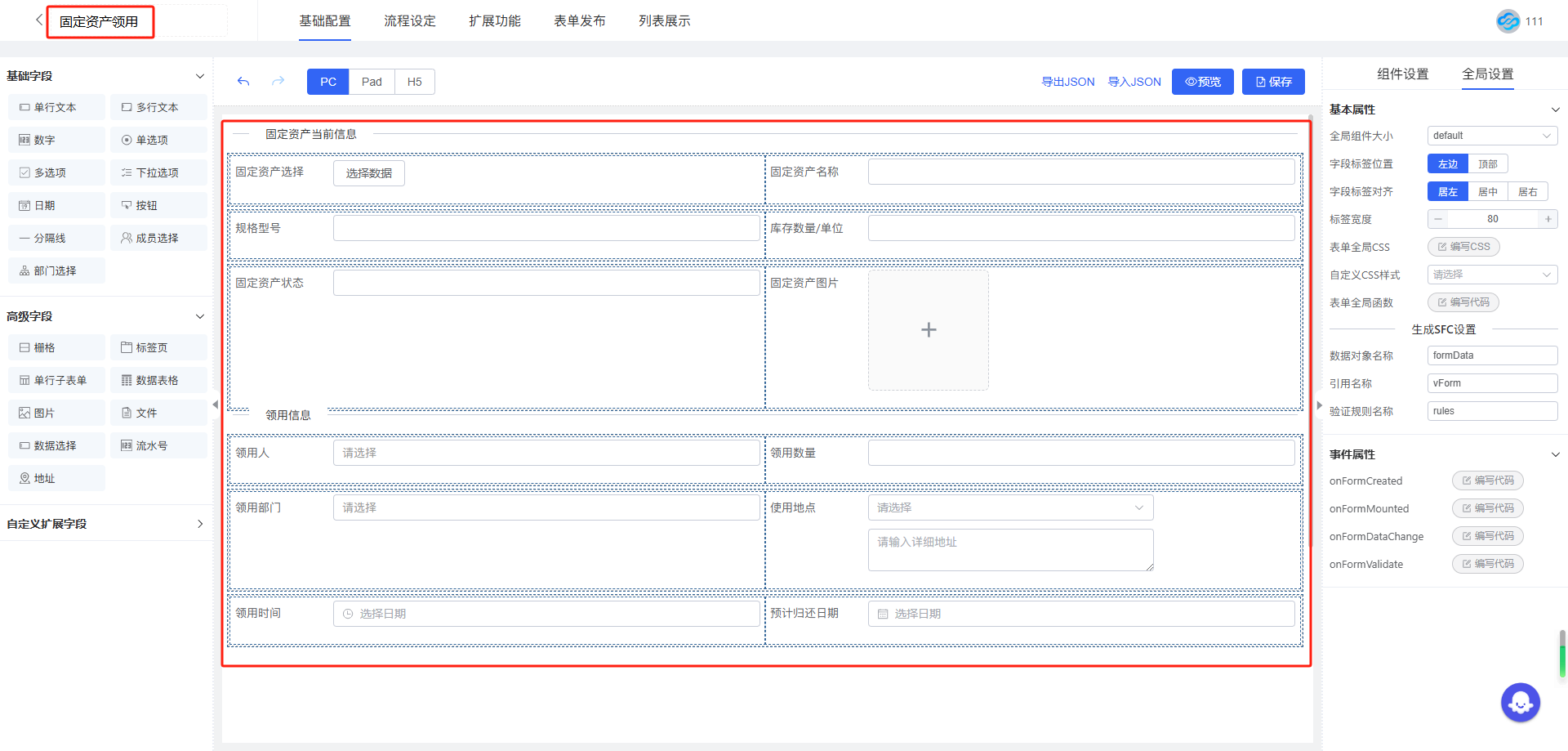The height and width of the screenshot is (751, 1568).
Task: Click the 固定资产名称 input field
Action: click(x=1080, y=172)
